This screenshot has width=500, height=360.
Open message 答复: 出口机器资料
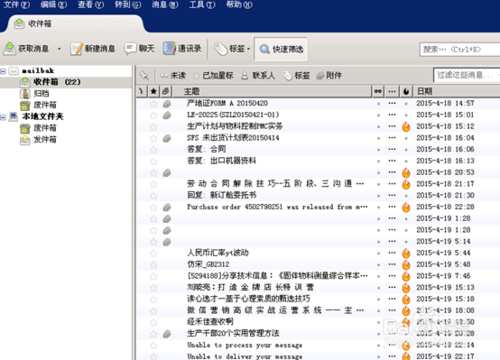(221, 161)
